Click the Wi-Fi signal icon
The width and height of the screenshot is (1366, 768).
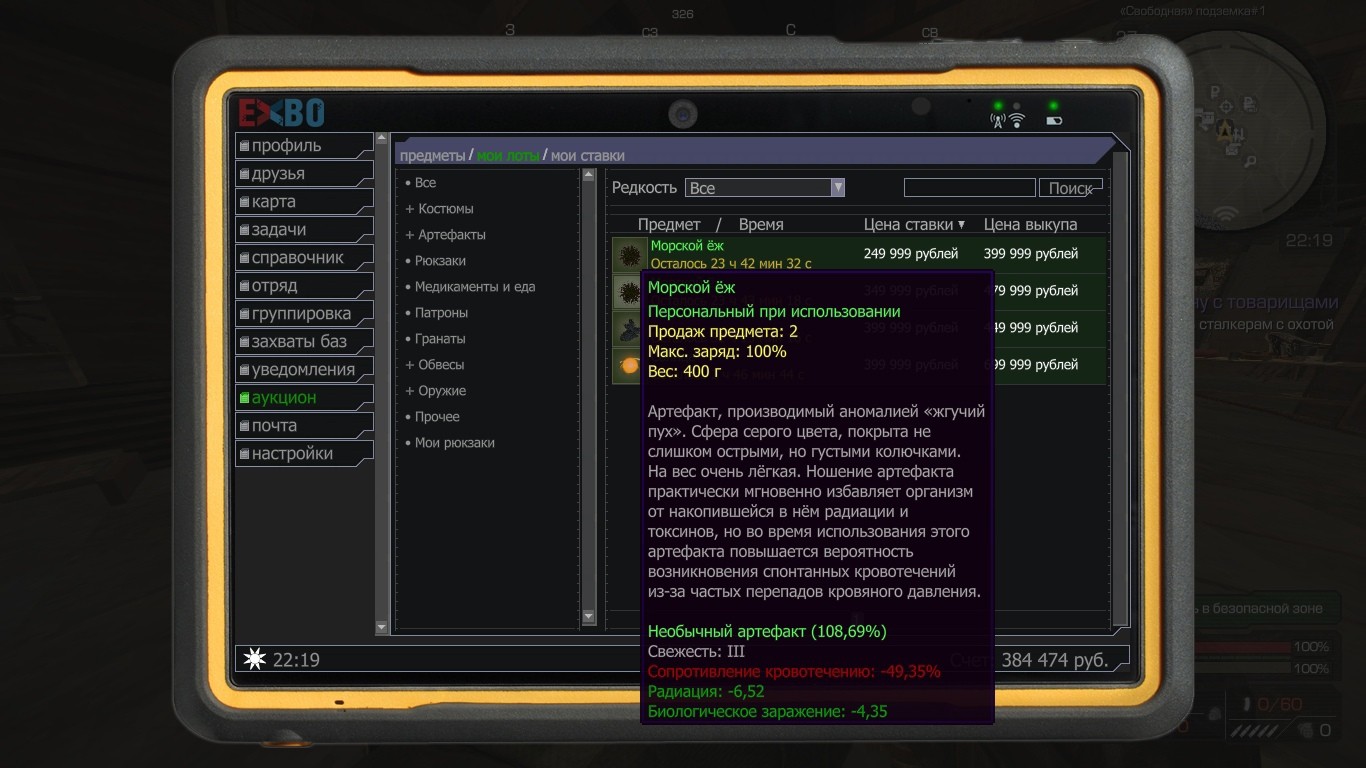pyautogui.click(x=1017, y=121)
